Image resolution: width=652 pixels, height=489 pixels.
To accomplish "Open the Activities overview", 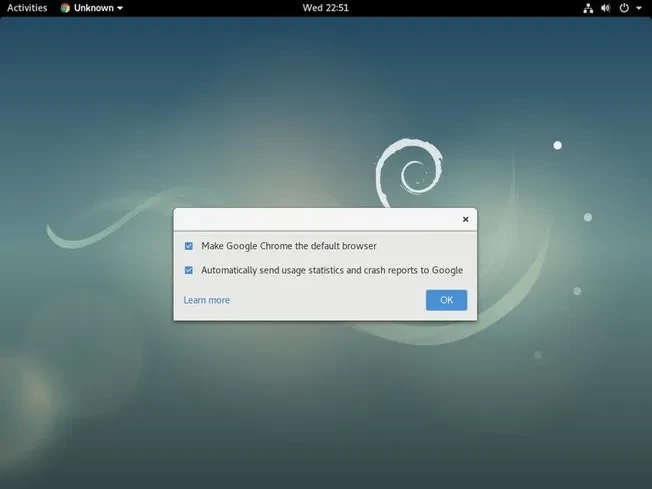I will (x=27, y=8).
